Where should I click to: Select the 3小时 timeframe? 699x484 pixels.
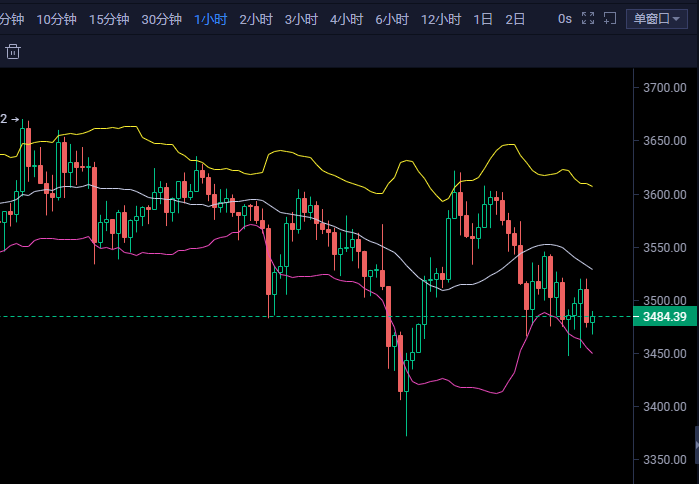[301, 19]
